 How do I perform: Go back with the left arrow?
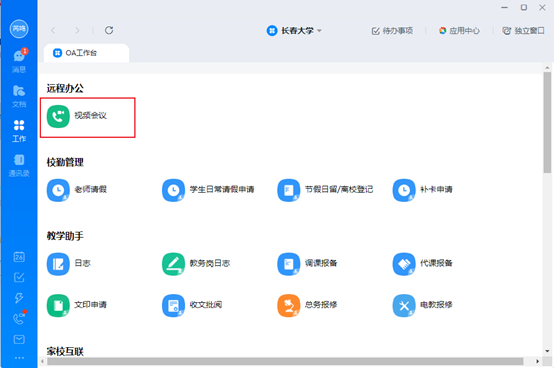coord(53,30)
